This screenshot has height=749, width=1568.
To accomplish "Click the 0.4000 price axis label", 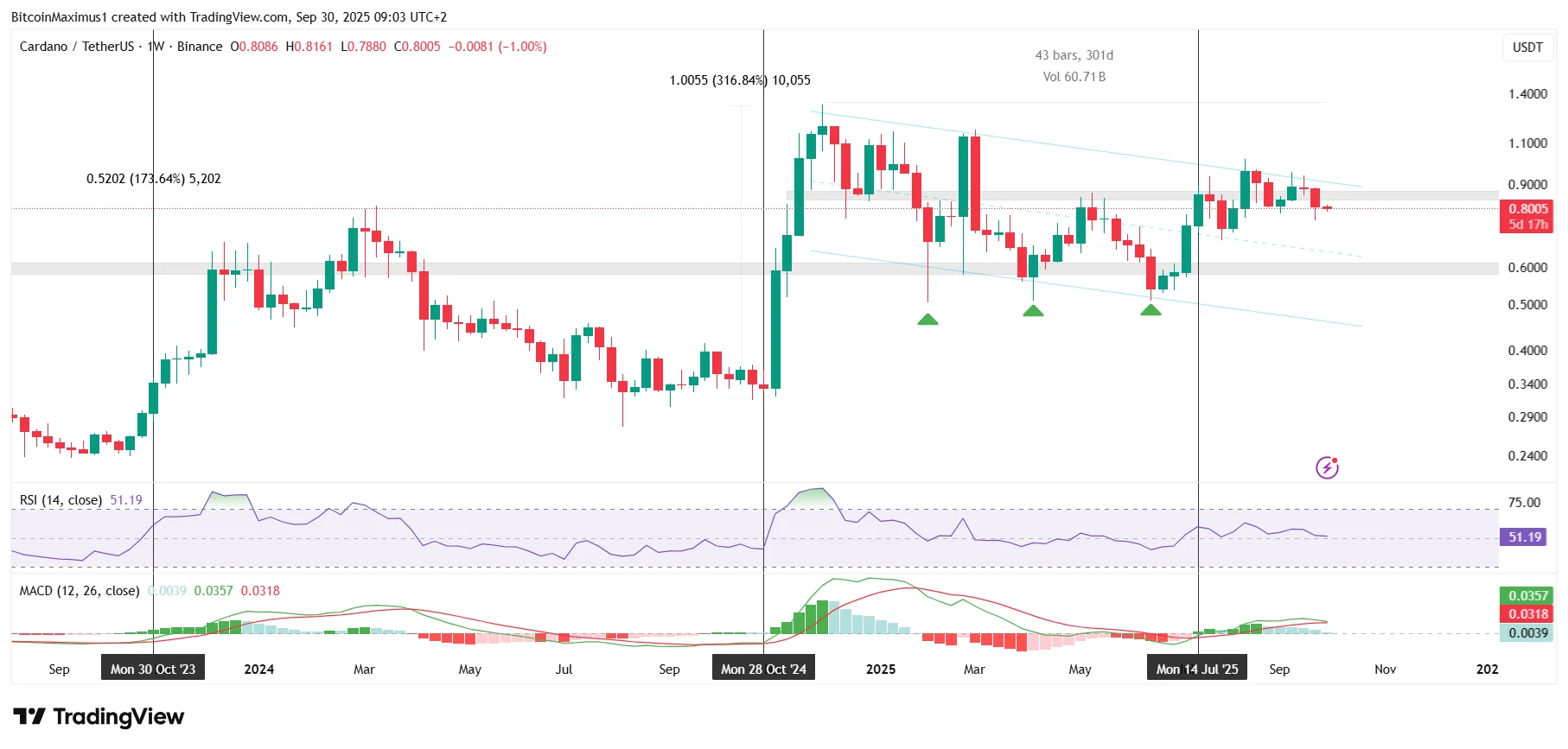I will (x=1527, y=351).
